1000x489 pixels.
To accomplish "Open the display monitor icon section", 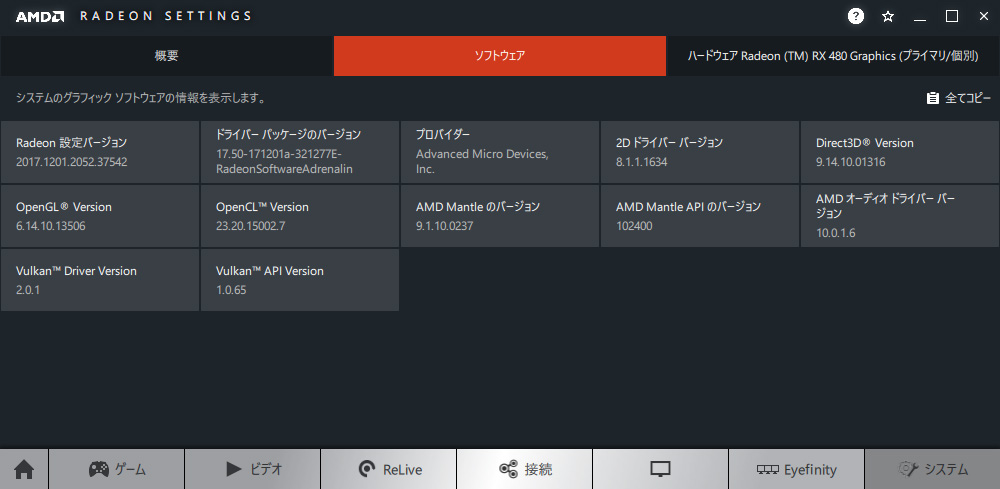I will point(660,469).
